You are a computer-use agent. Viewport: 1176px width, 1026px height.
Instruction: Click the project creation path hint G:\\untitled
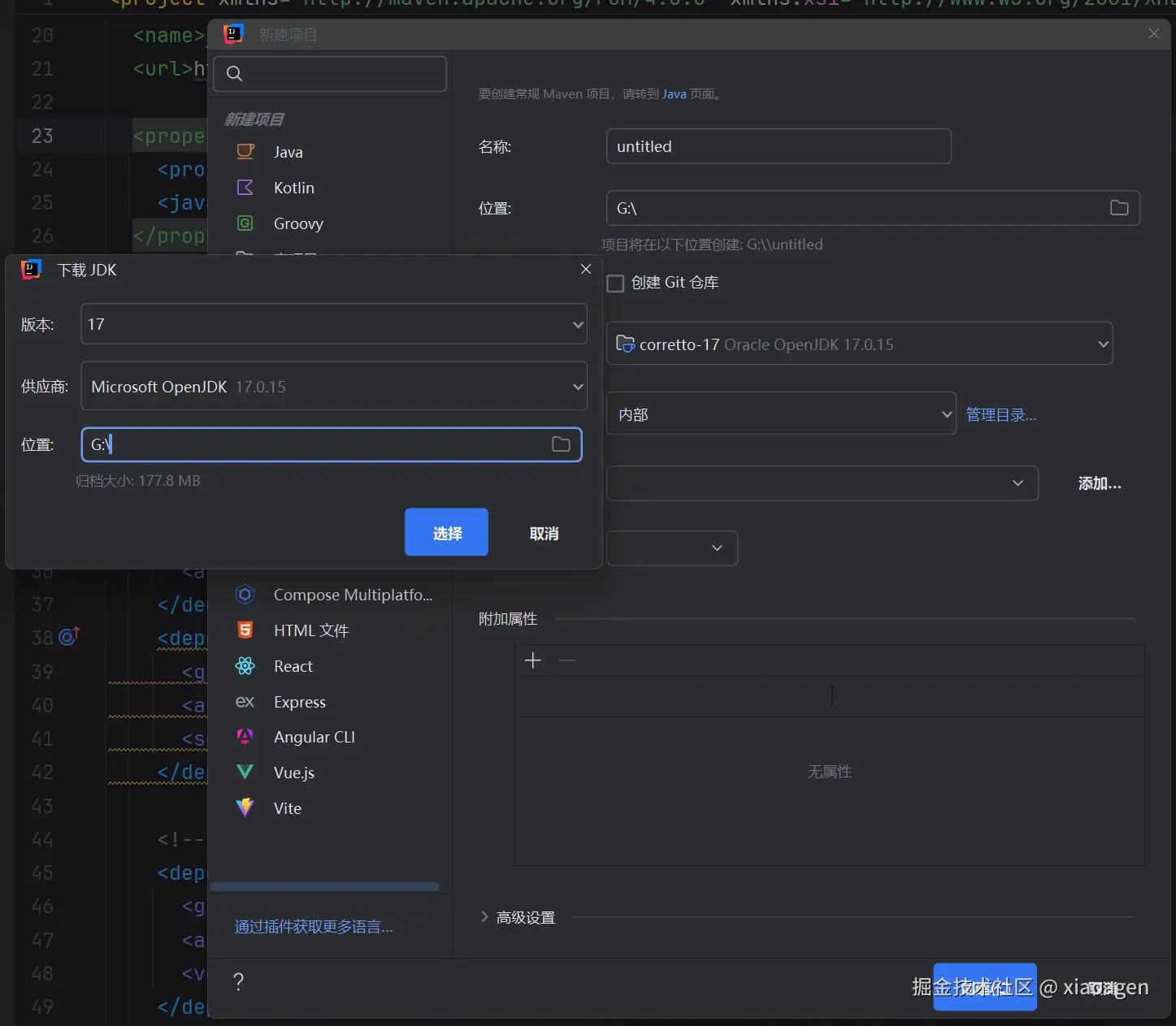tap(712, 245)
